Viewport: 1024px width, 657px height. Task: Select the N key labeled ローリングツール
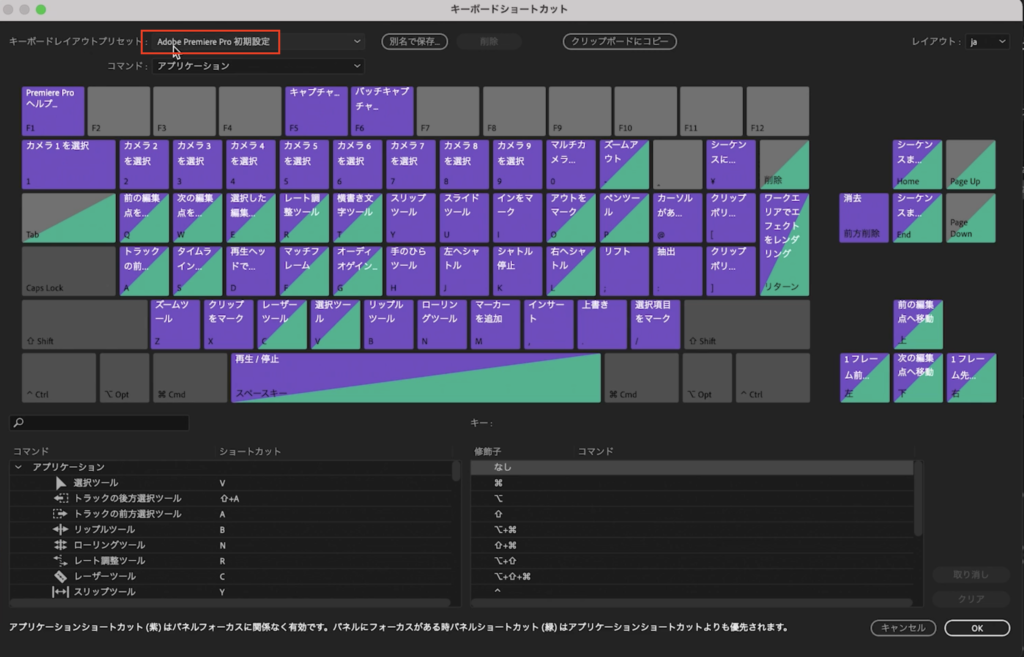pyautogui.click(x=441, y=324)
